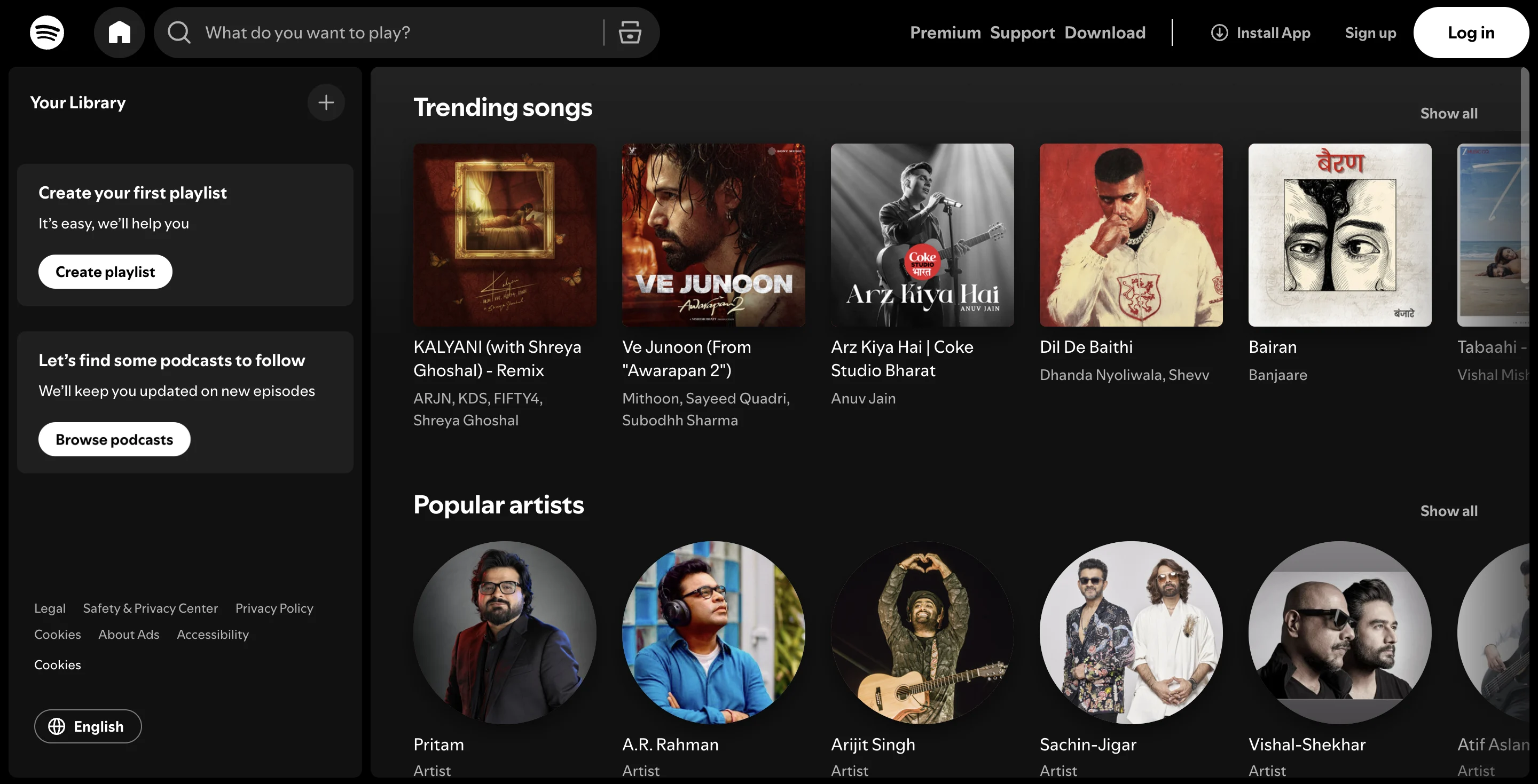
Task: Click artist credit 'Anuv Jain'
Action: 864,399
